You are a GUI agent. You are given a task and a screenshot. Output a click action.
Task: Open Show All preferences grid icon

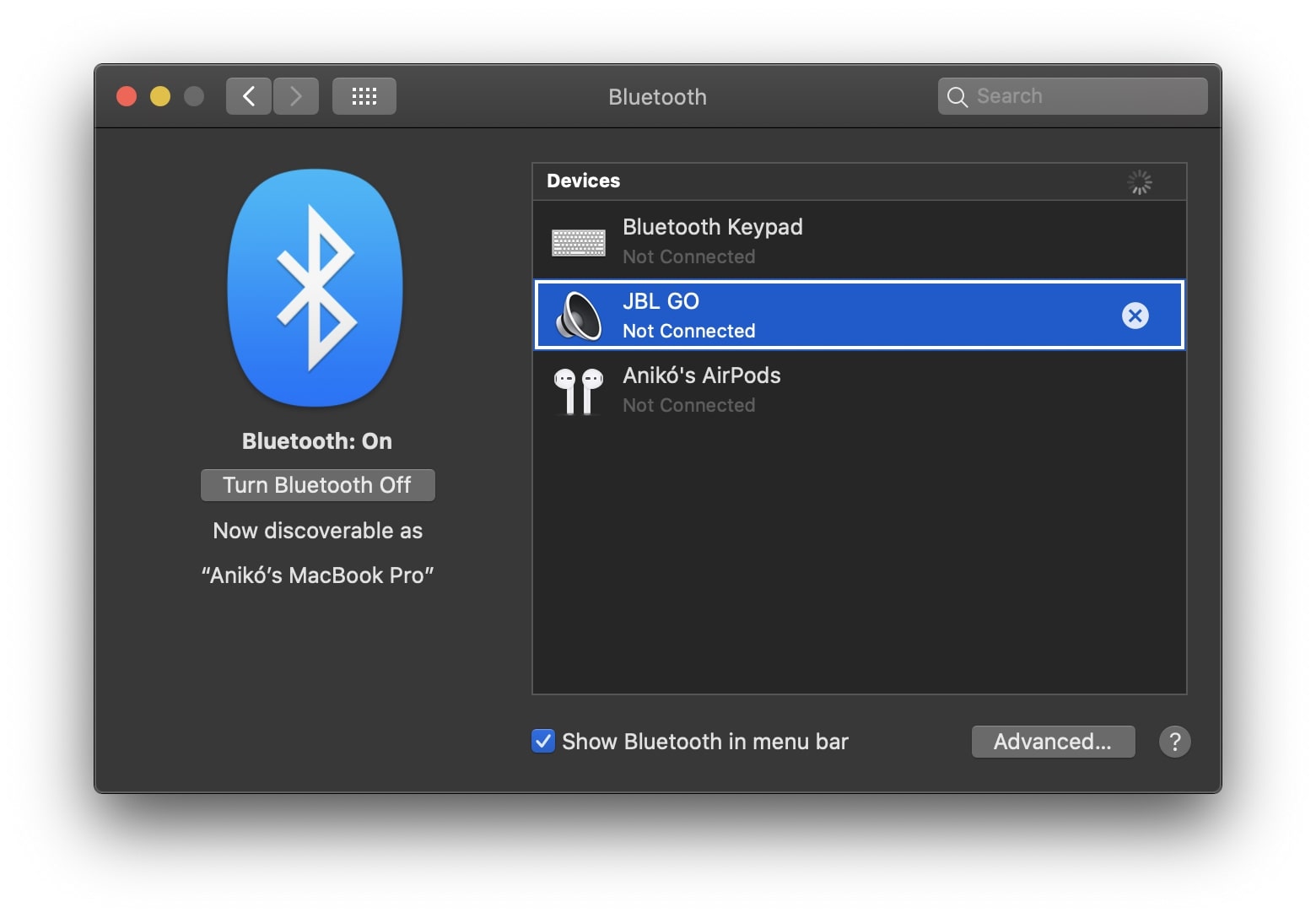coord(364,95)
